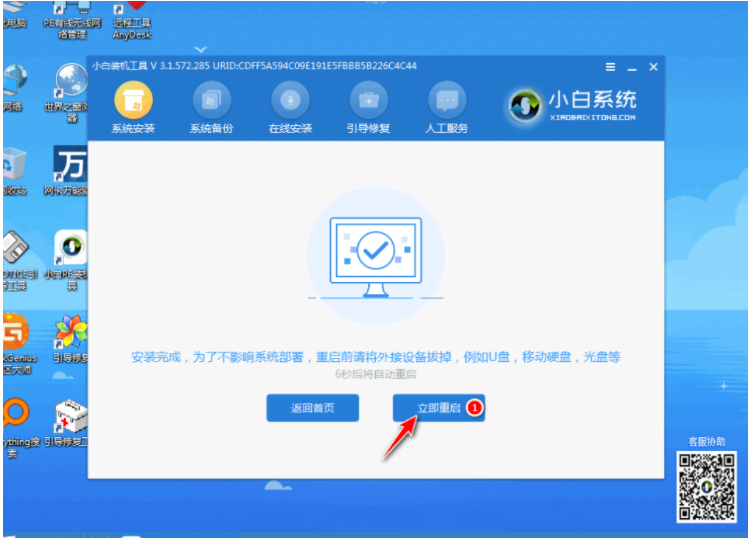Viewport: 753px width, 540px height.
Task: Open the 人工服务 tab icon
Action: pos(447,99)
